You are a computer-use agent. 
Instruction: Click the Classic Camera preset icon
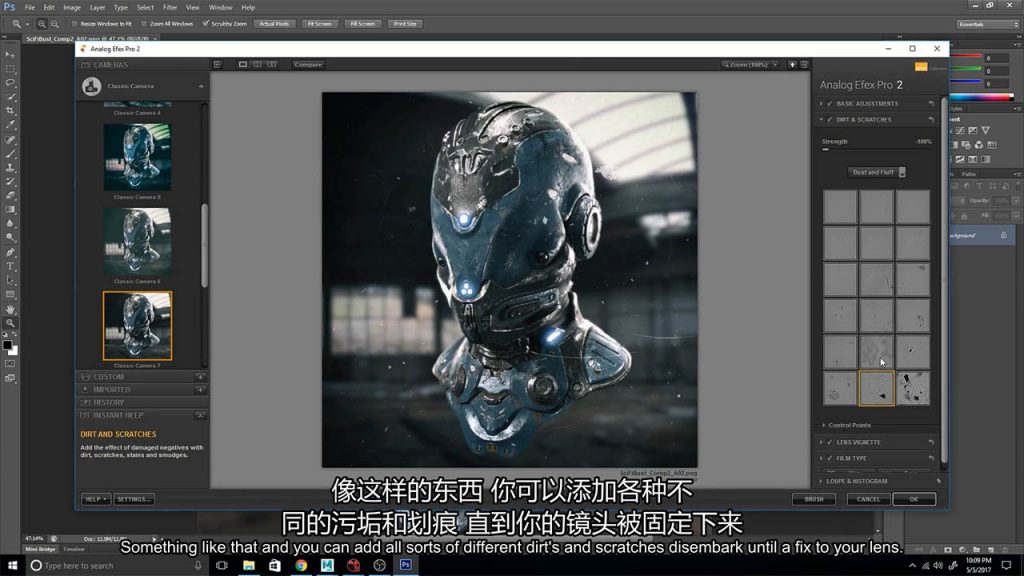coord(91,86)
